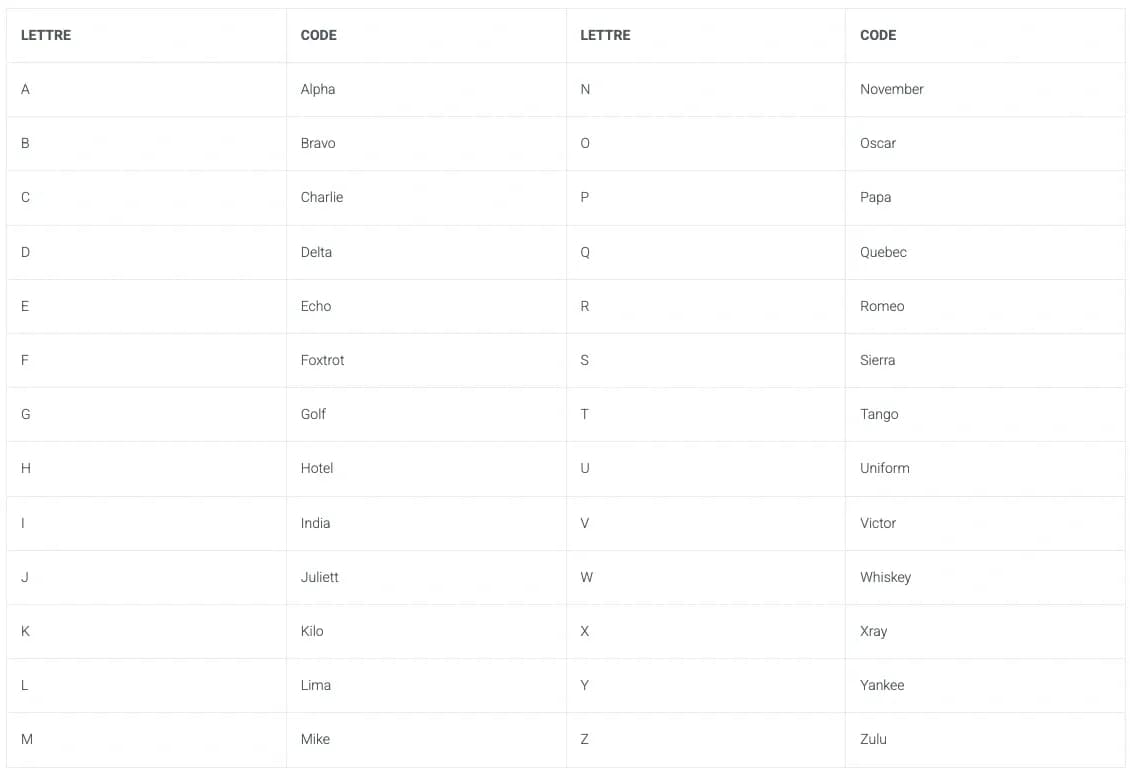Screen dimensions: 1130x775
Task: Click the Sierra cell
Action: [877, 360]
